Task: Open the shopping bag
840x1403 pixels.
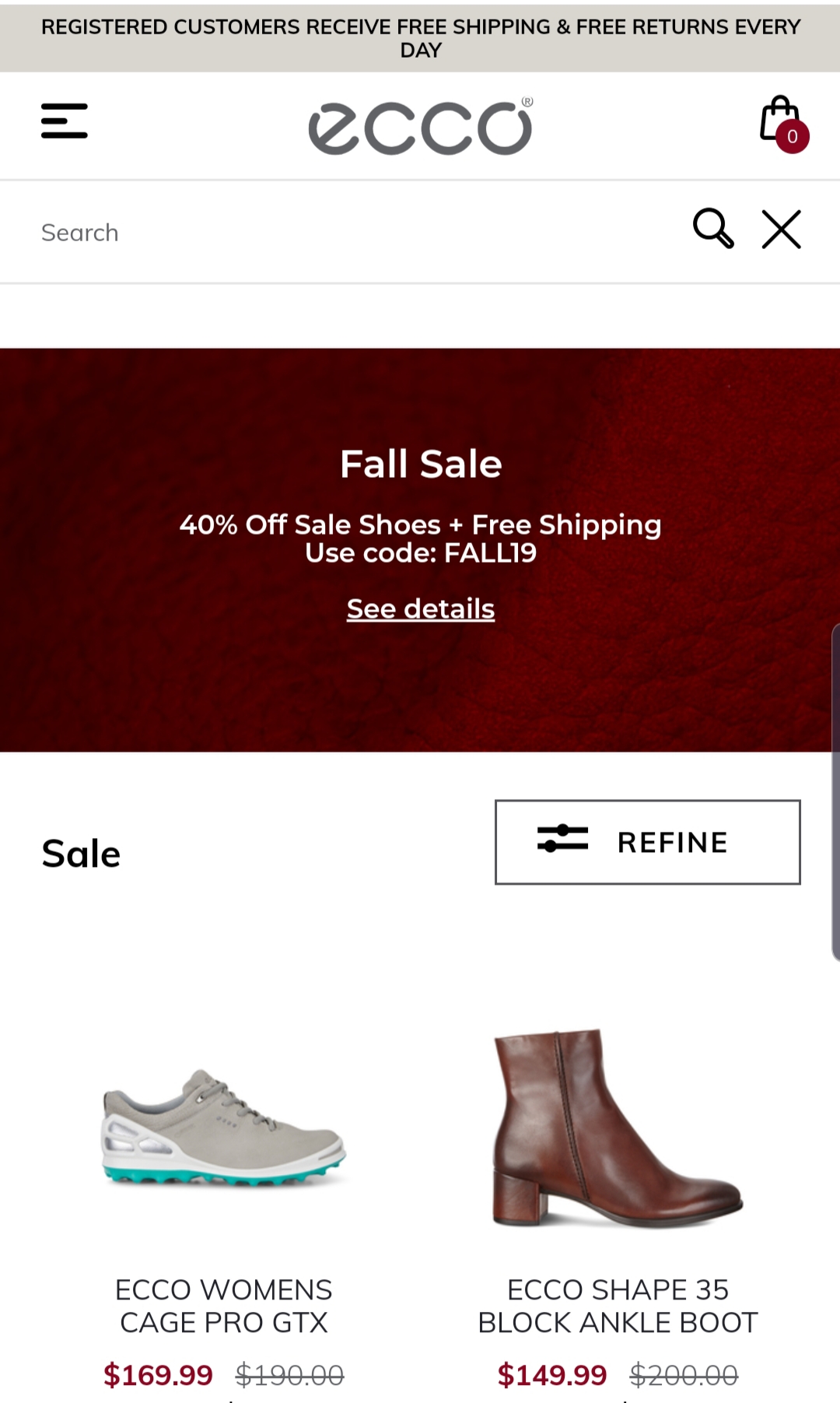Action: (779, 118)
